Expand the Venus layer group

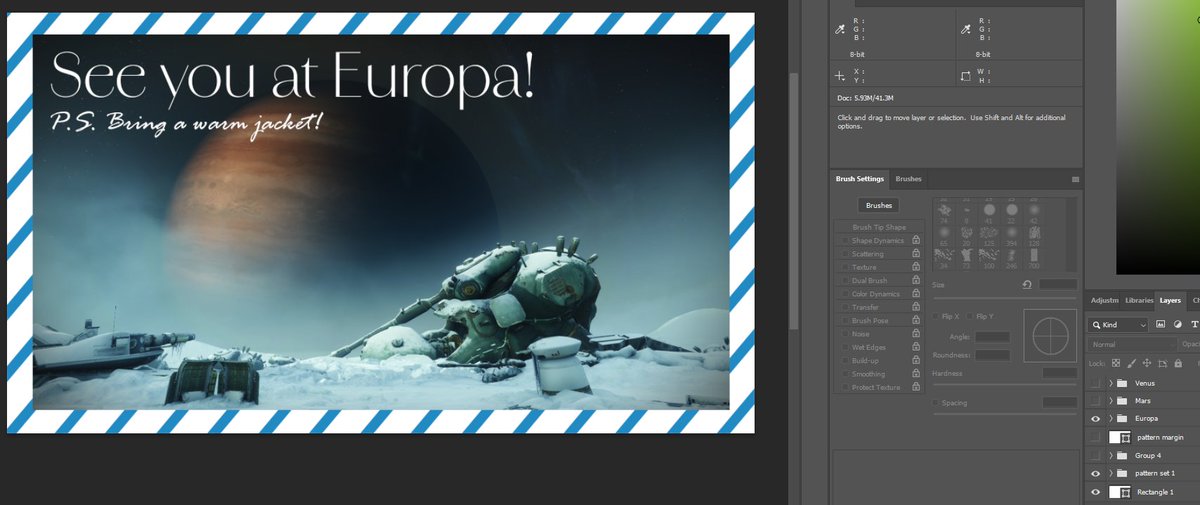coord(1111,383)
